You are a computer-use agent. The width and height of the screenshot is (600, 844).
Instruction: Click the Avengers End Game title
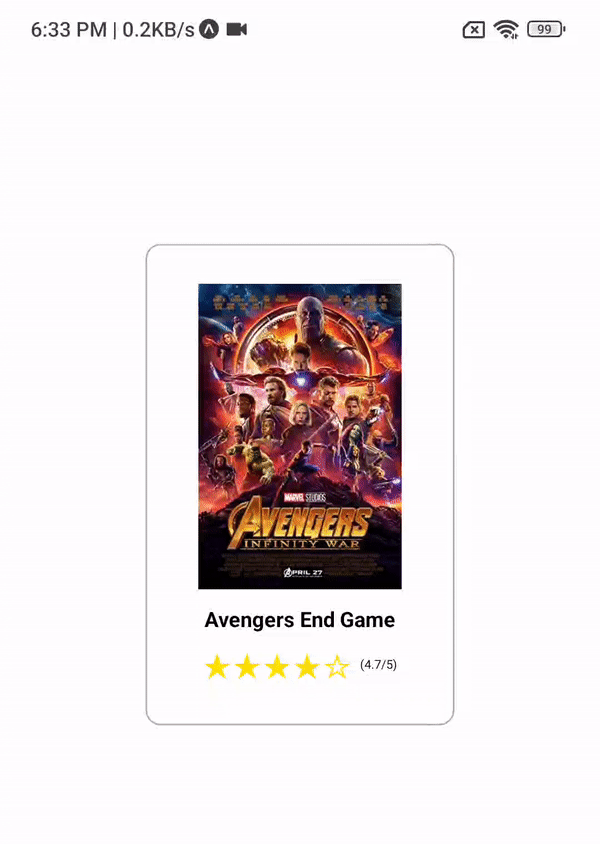pos(300,620)
